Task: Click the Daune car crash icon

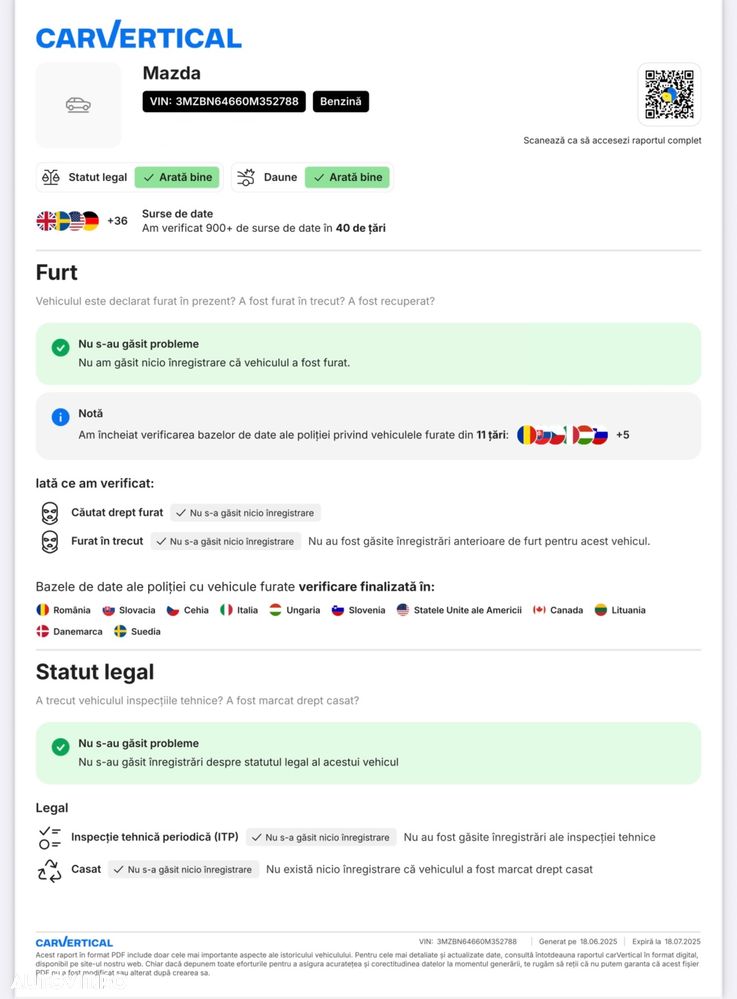Action: [x=246, y=177]
